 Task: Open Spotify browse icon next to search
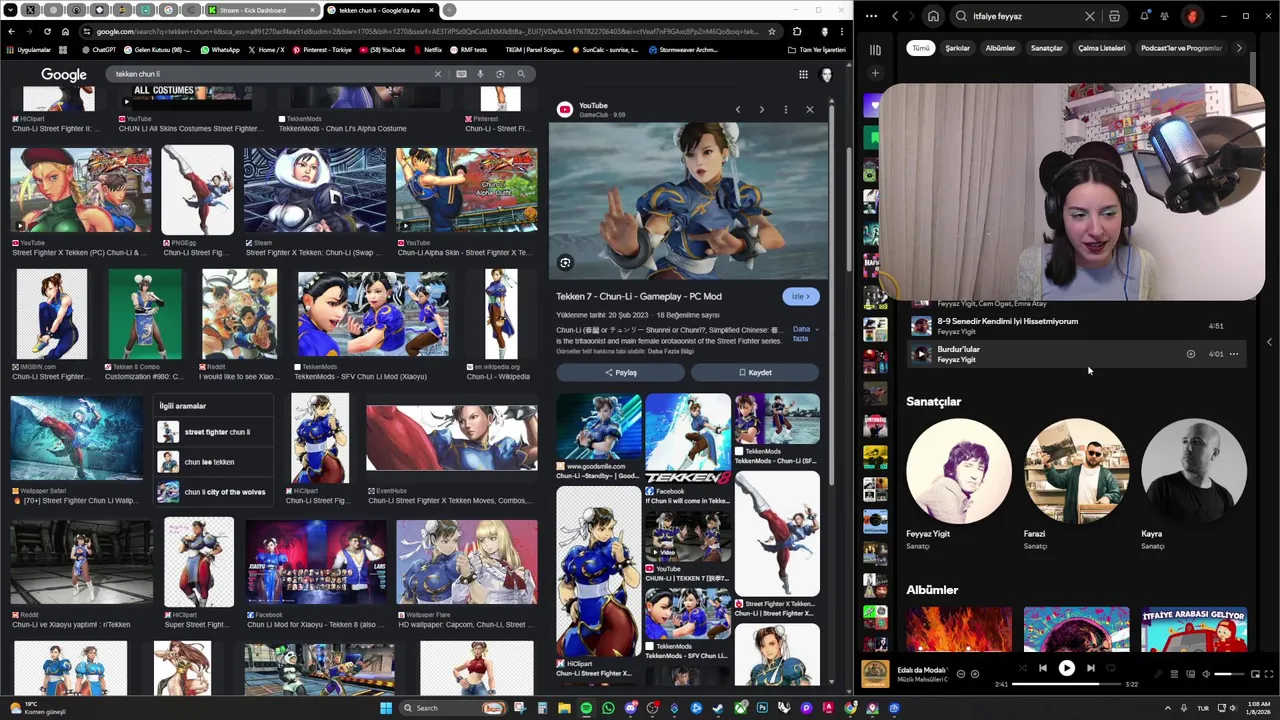[x=1114, y=16]
